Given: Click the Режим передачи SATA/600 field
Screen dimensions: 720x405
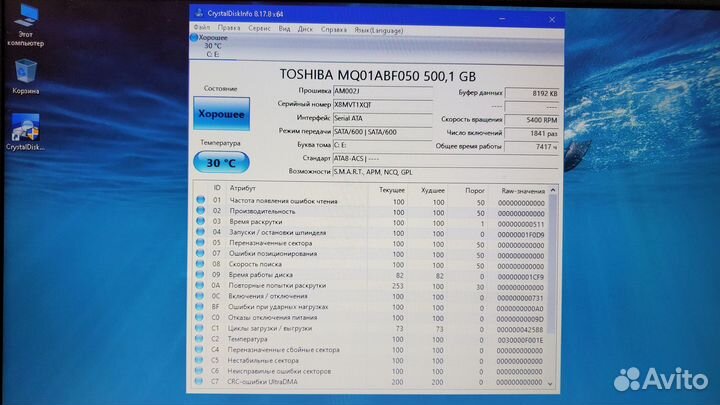Looking at the screenshot, I should [382, 132].
